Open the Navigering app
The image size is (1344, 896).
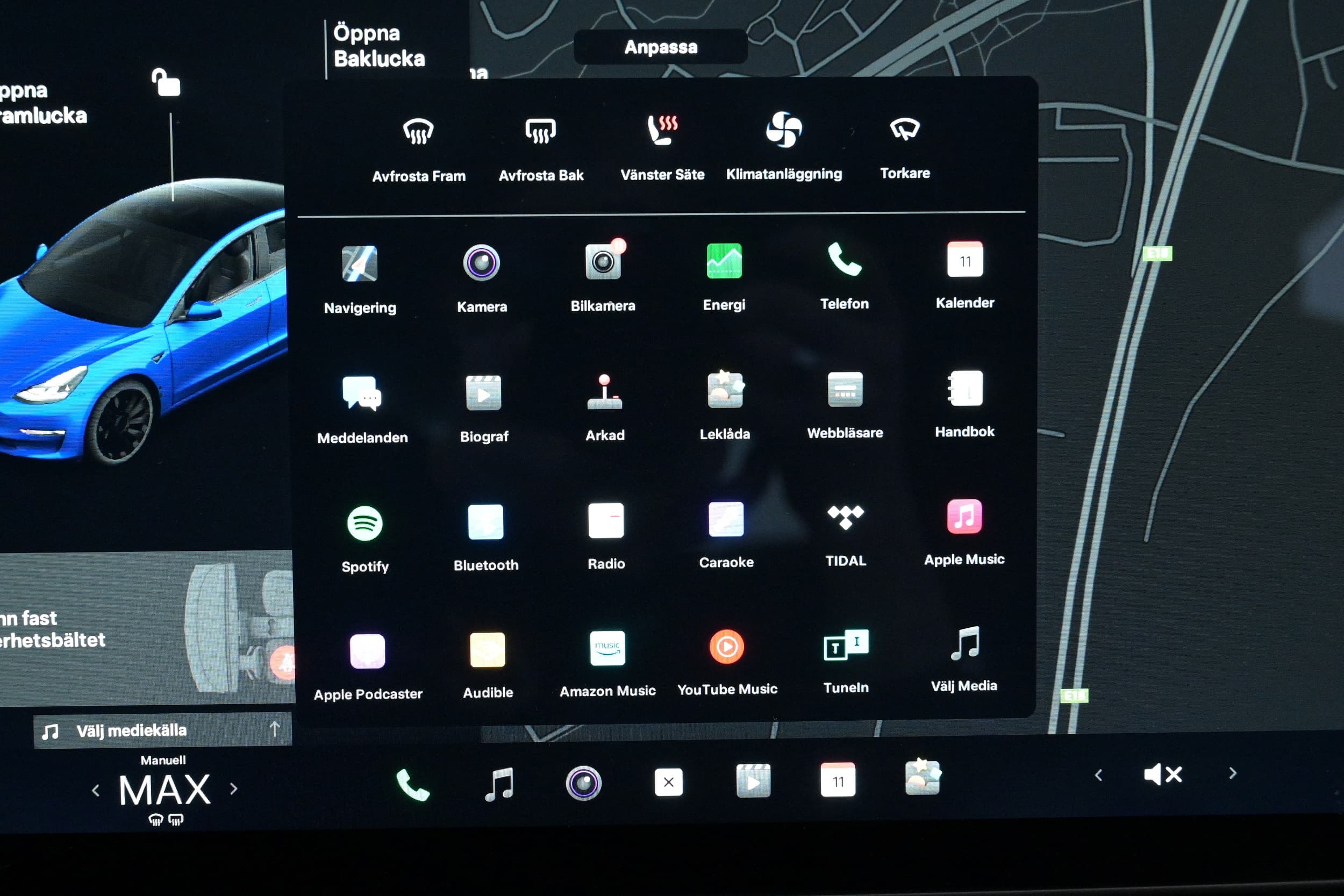(x=360, y=280)
